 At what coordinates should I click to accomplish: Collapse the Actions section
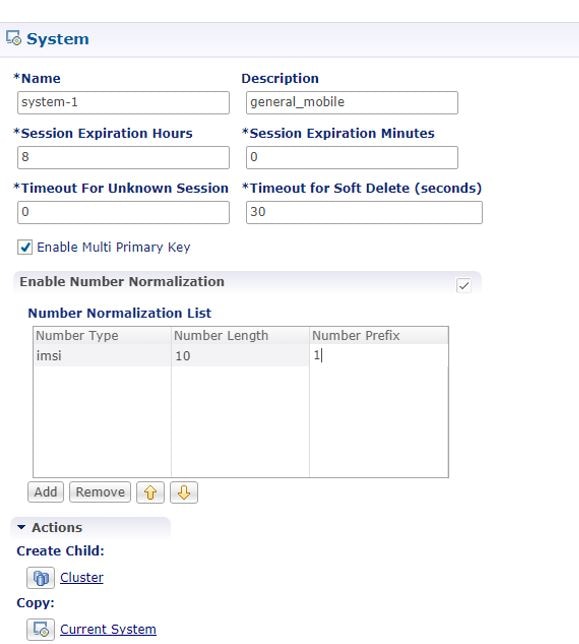22,527
